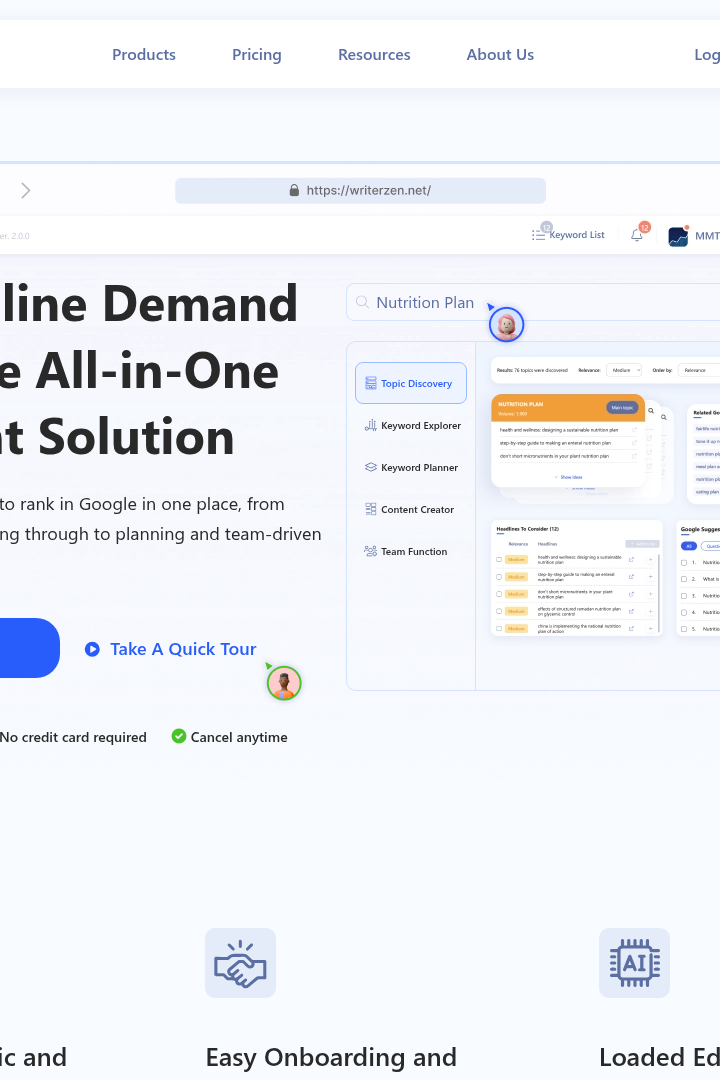Add 'china is implementing' headline with plus
This screenshot has height=1080, width=720.
pyautogui.click(x=650, y=628)
